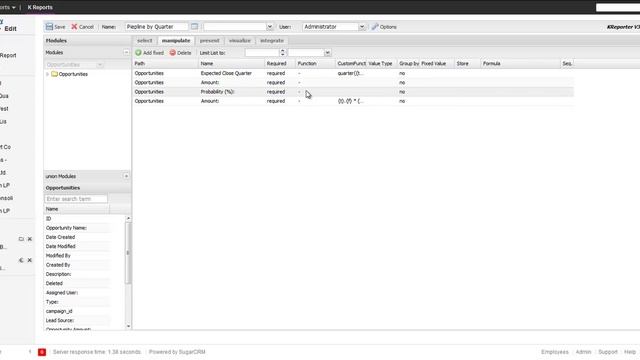Select the Lead Source field
The height and width of the screenshot is (360, 640).
click(x=77, y=320)
